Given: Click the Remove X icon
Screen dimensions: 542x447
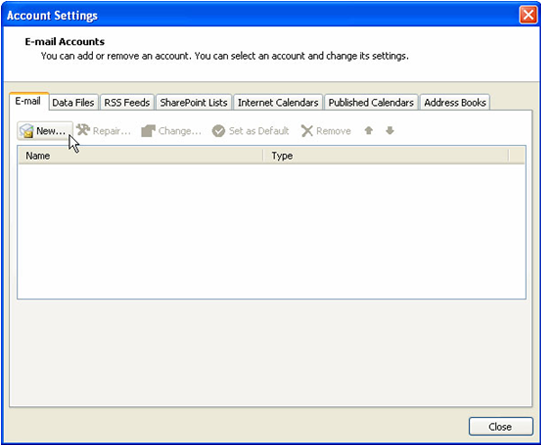Looking at the screenshot, I should (307, 131).
